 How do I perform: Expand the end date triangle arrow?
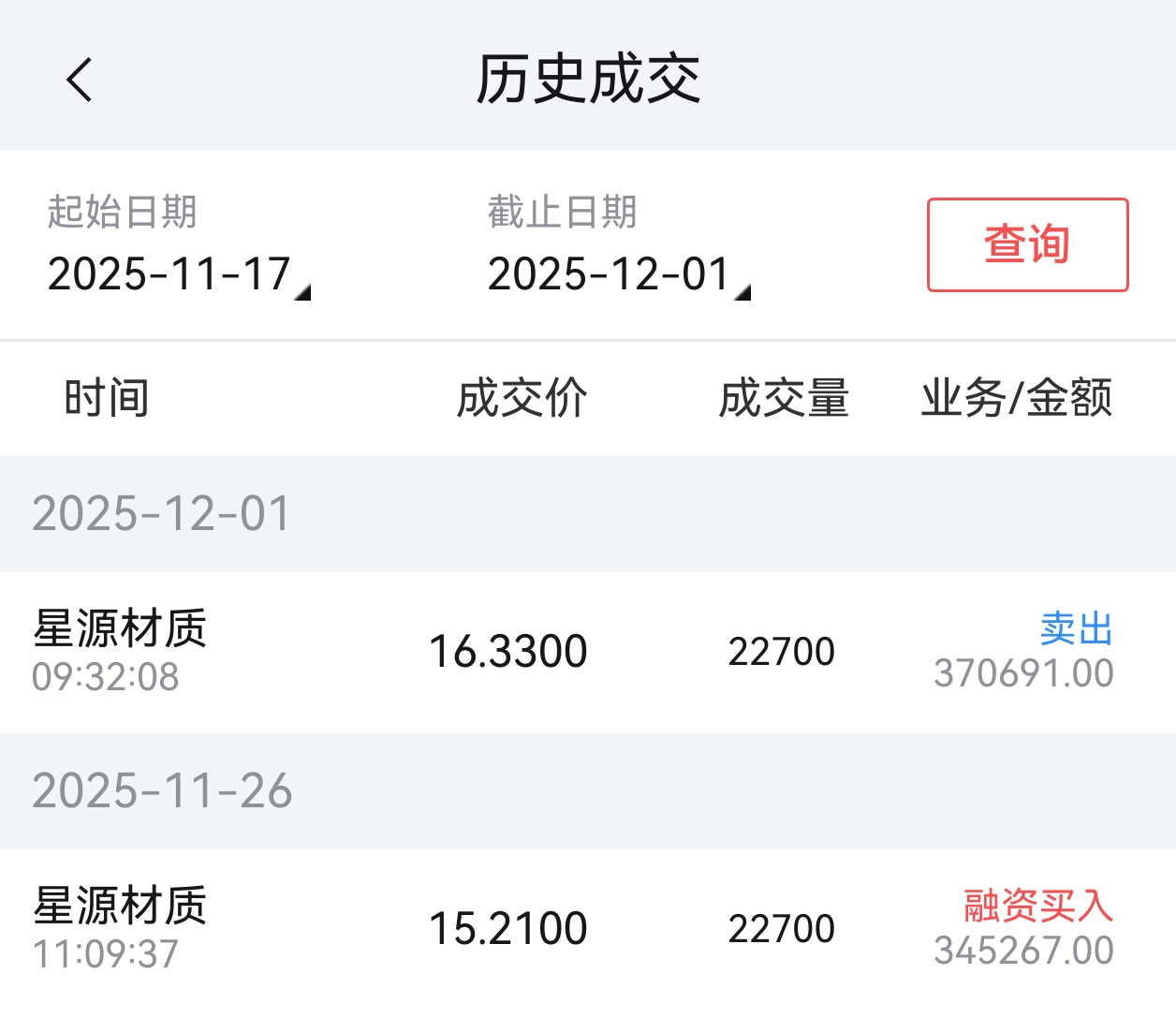[x=742, y=293]
